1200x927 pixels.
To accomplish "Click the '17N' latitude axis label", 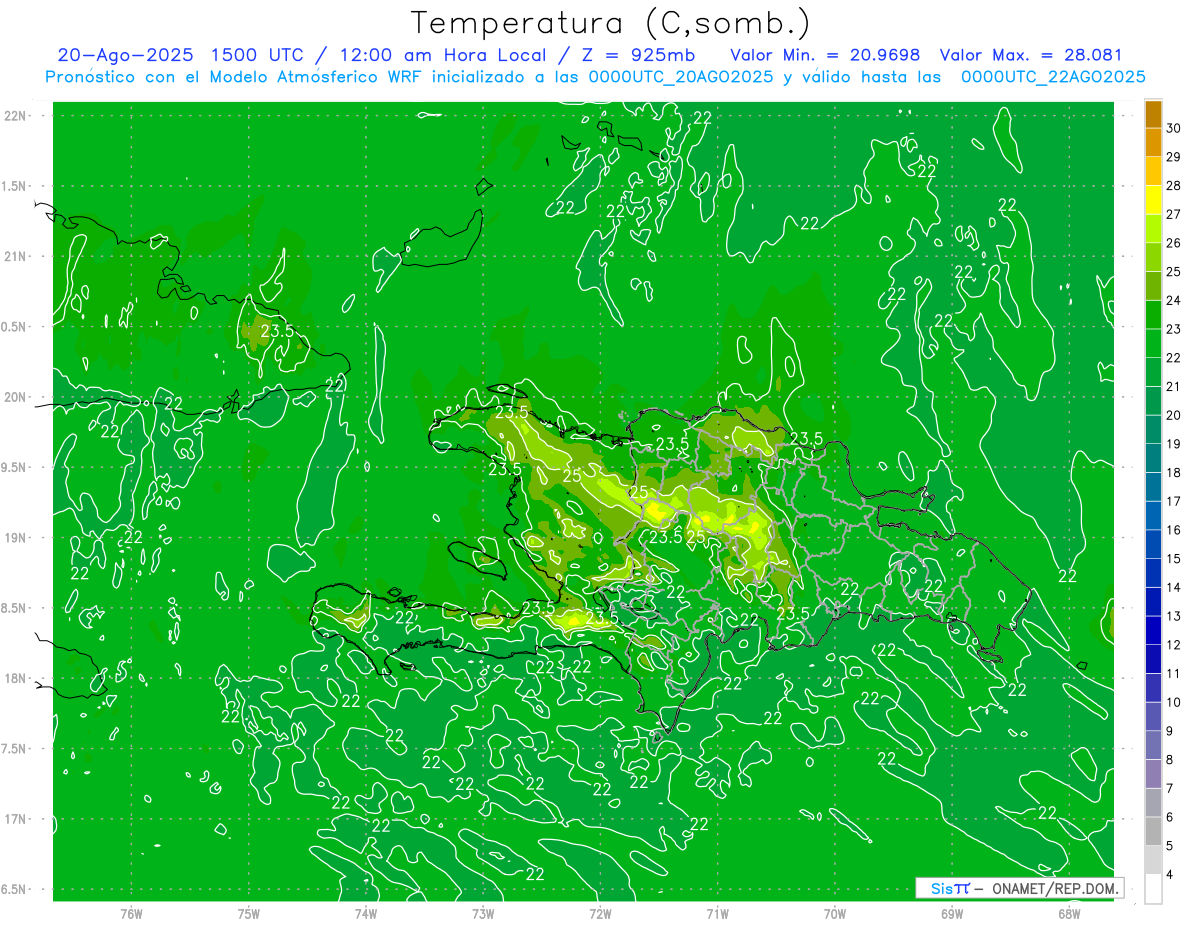I will click(15, 819).
